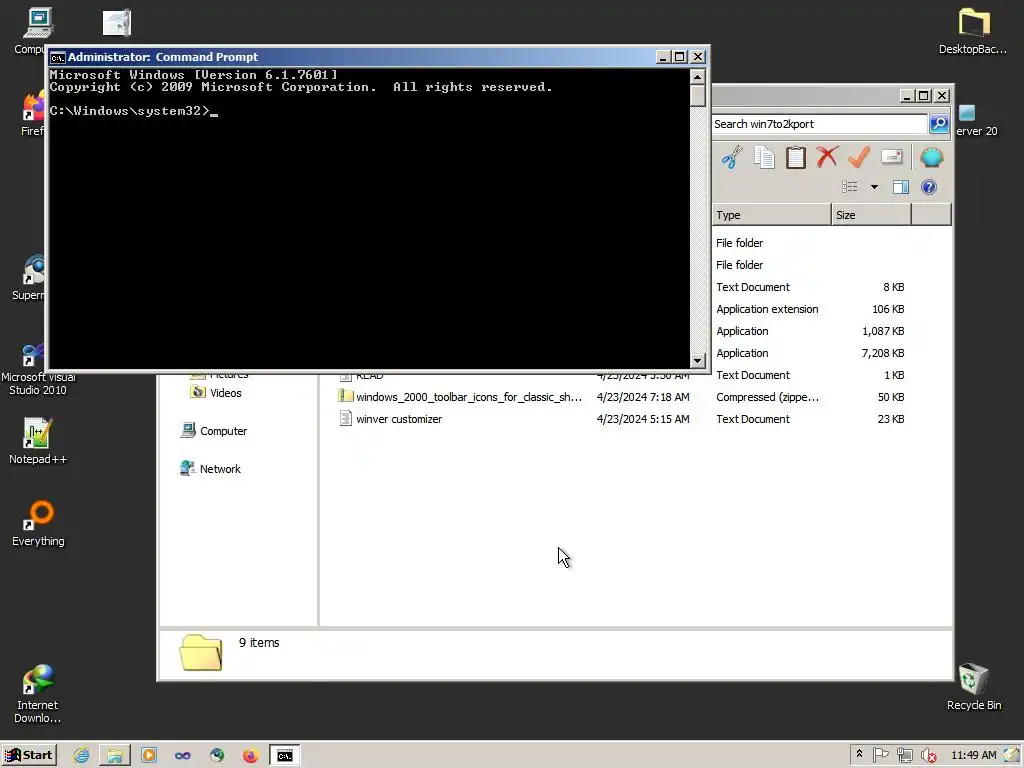Viewport: 1024px width, 768px height.
Task: Switch to Command Prompt taskbar button
Action: [x=285, y=756]
